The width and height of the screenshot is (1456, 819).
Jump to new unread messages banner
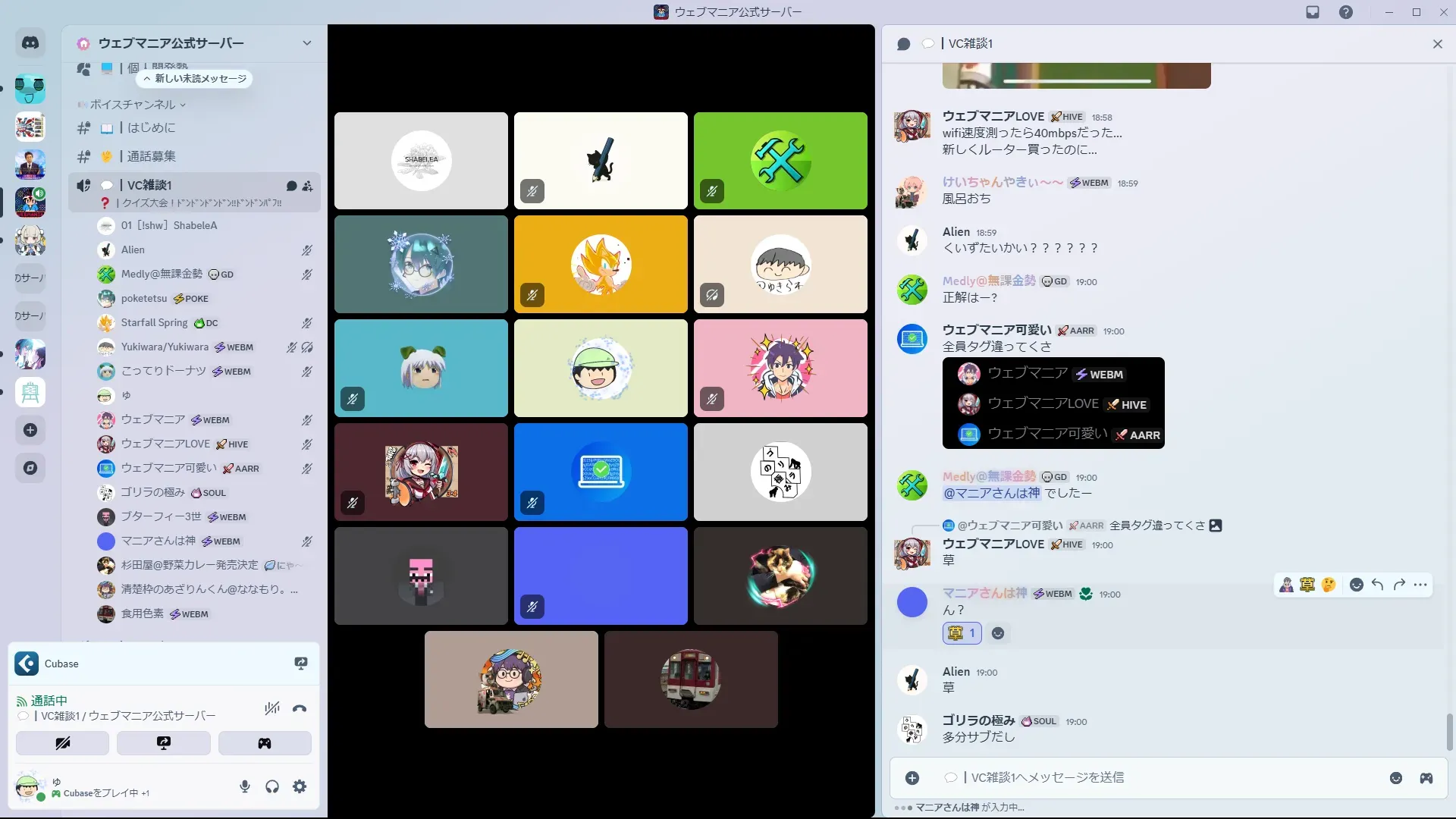195,79
